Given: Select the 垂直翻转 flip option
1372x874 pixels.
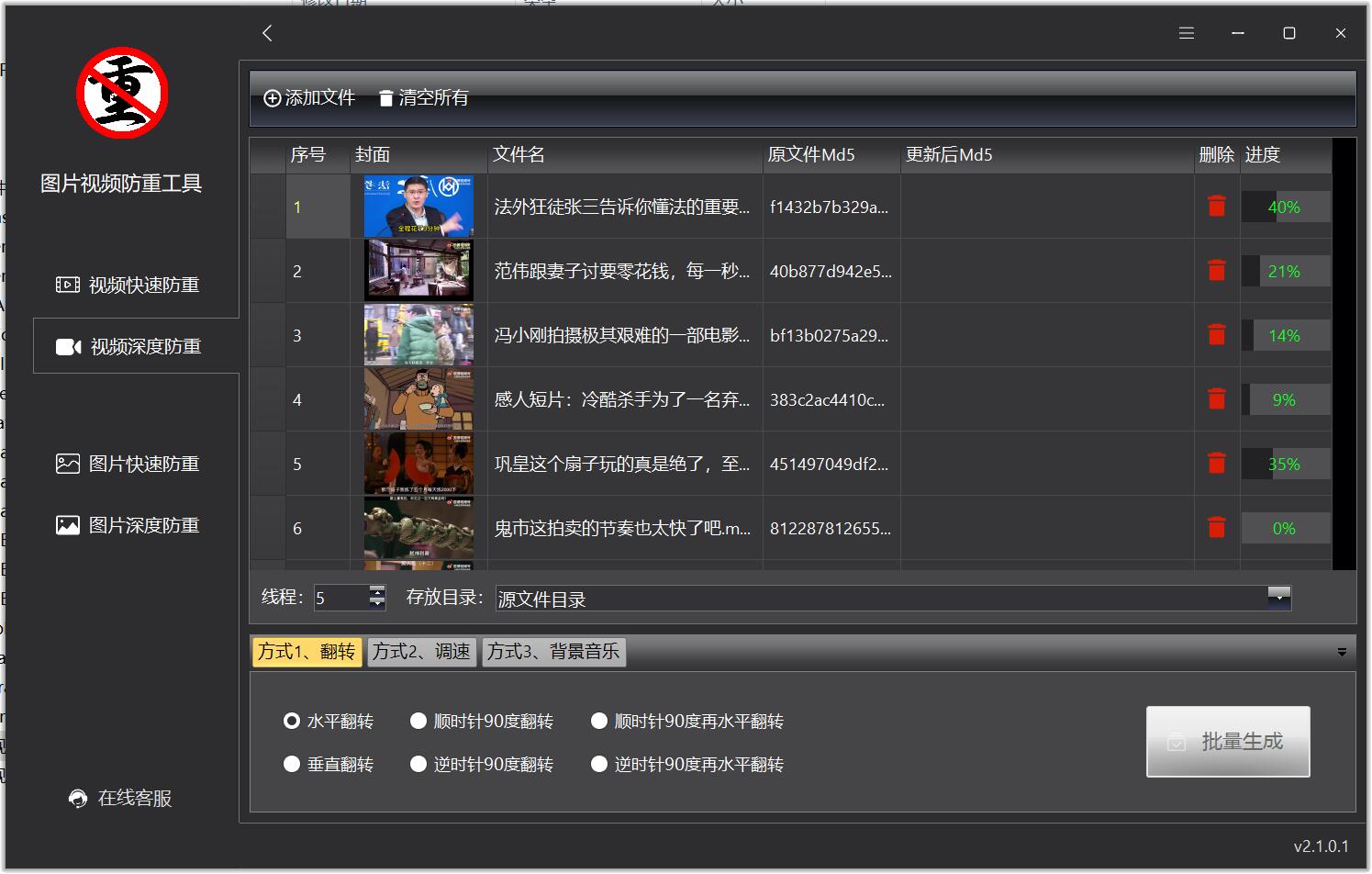Looking at the screenshot, I should (x=292, y=763).
